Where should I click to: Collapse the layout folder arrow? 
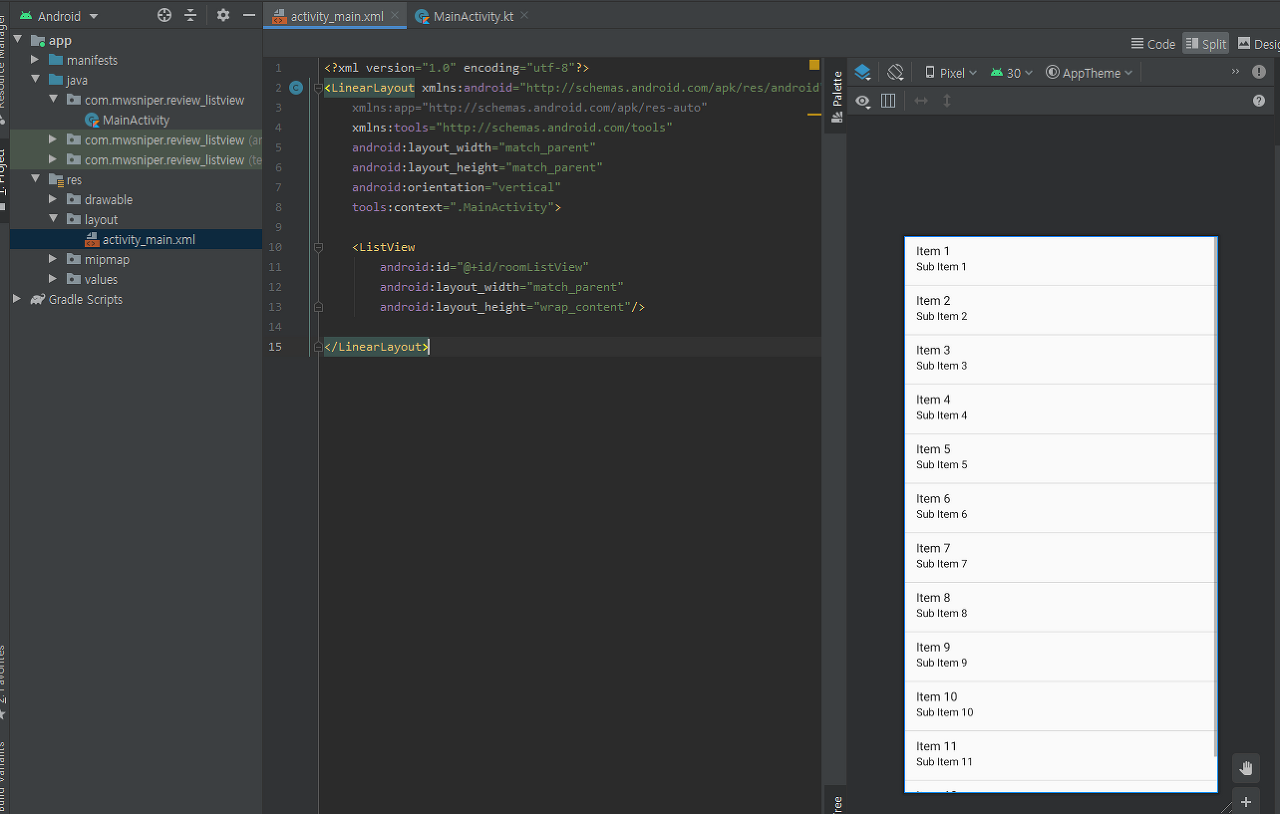coord(53,219)
